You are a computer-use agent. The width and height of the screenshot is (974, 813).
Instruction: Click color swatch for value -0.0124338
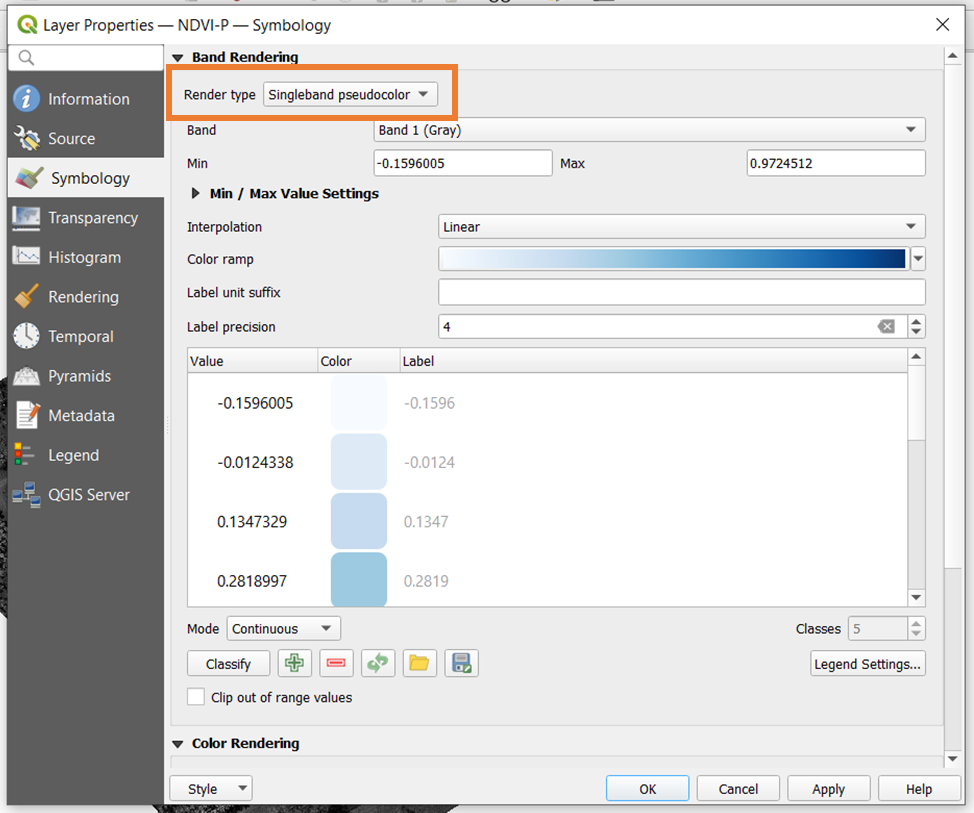click(x=359, y=462)
